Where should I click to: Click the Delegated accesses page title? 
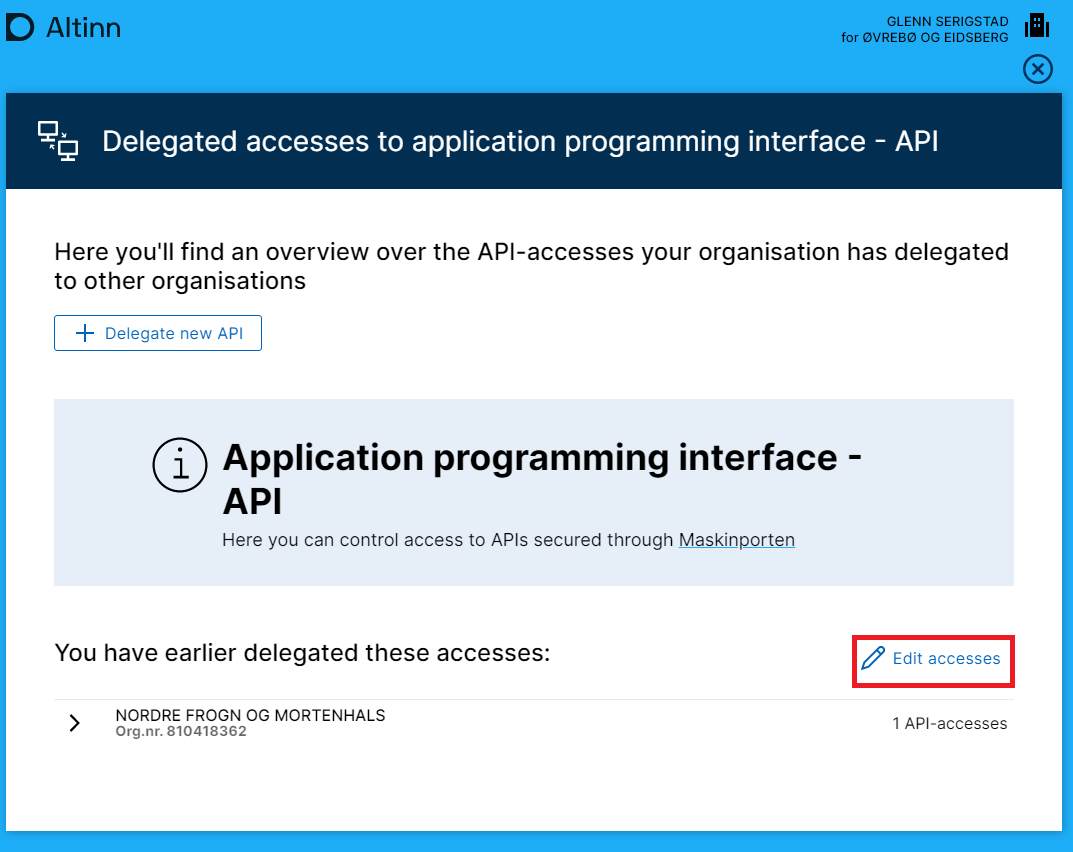(520, 141)
